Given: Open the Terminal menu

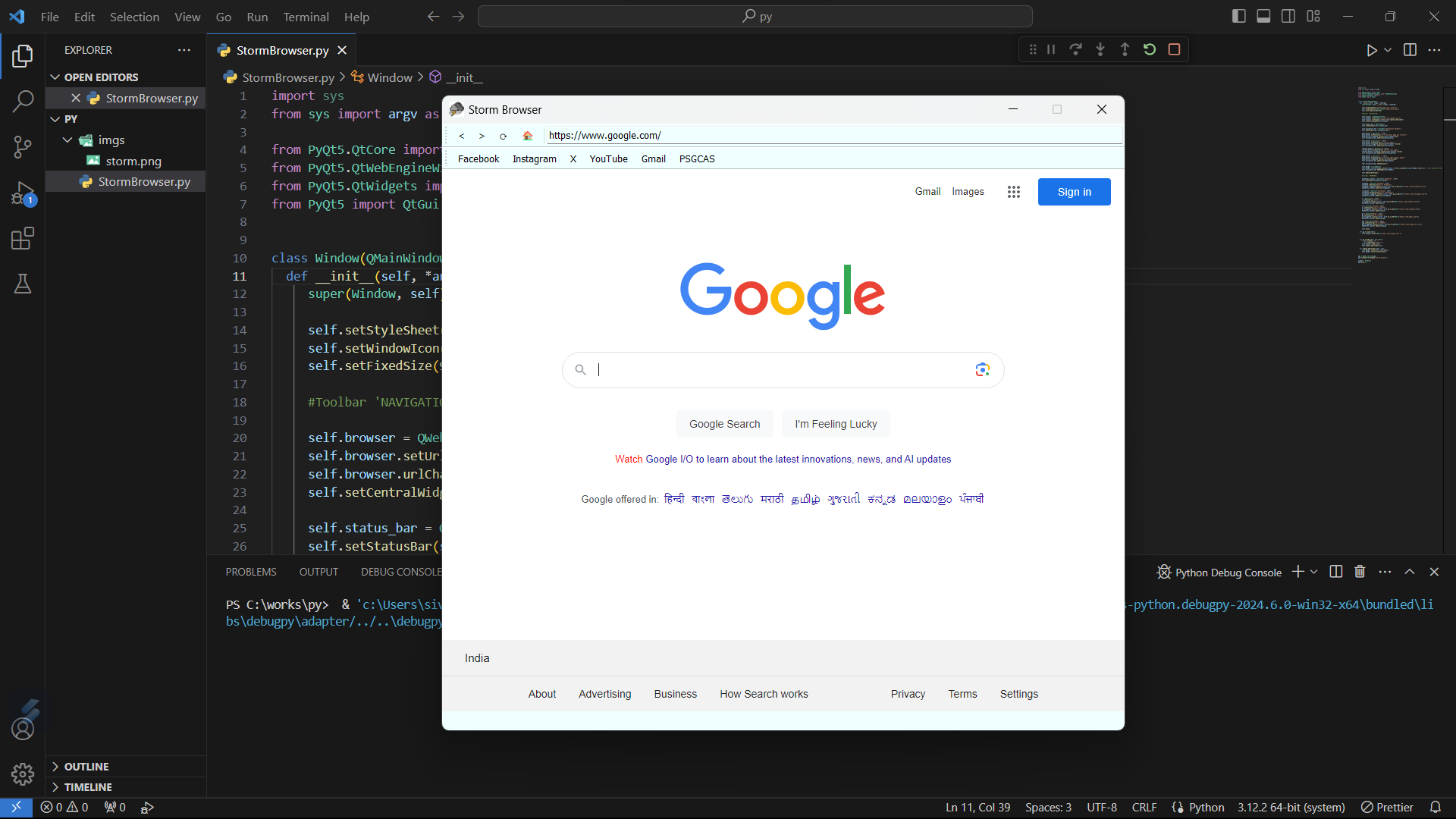Looking at the screenshot, I should coord(306,16).
